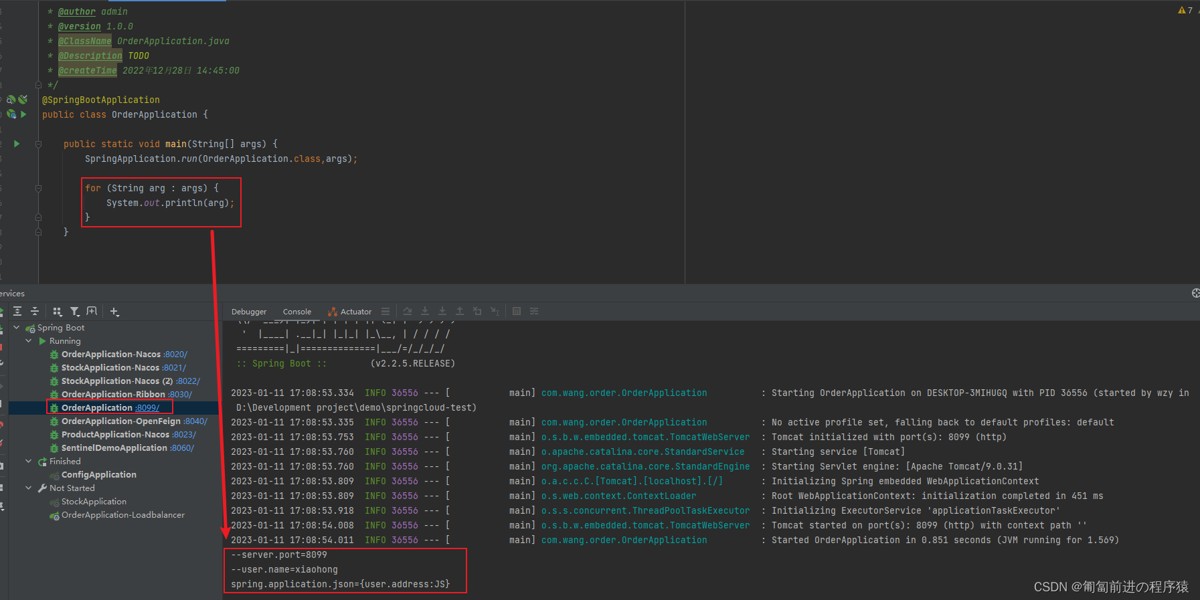Click the run arrow beside class OrderApplication

[x=23, y=115]
